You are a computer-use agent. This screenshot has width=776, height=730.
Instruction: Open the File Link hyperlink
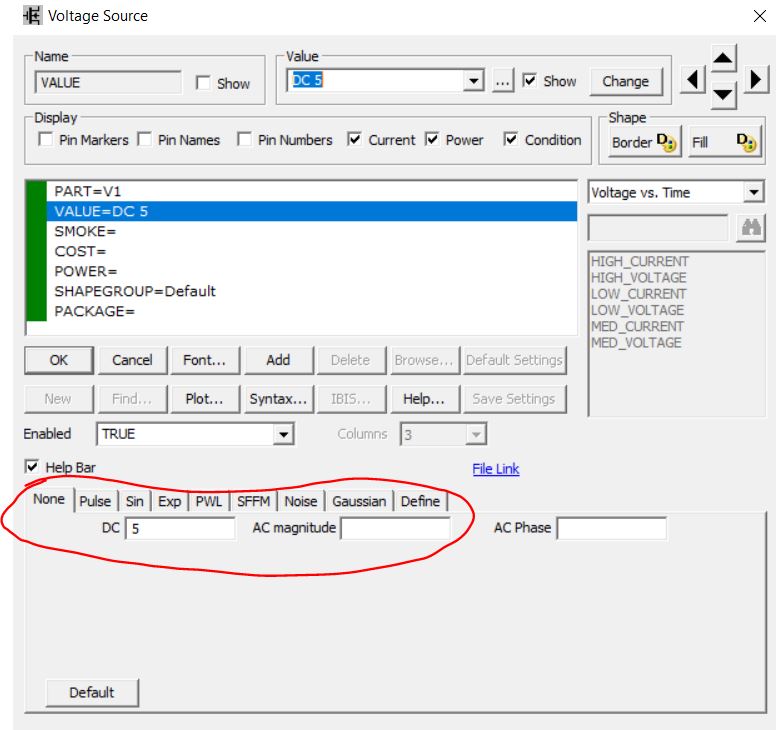495,469
